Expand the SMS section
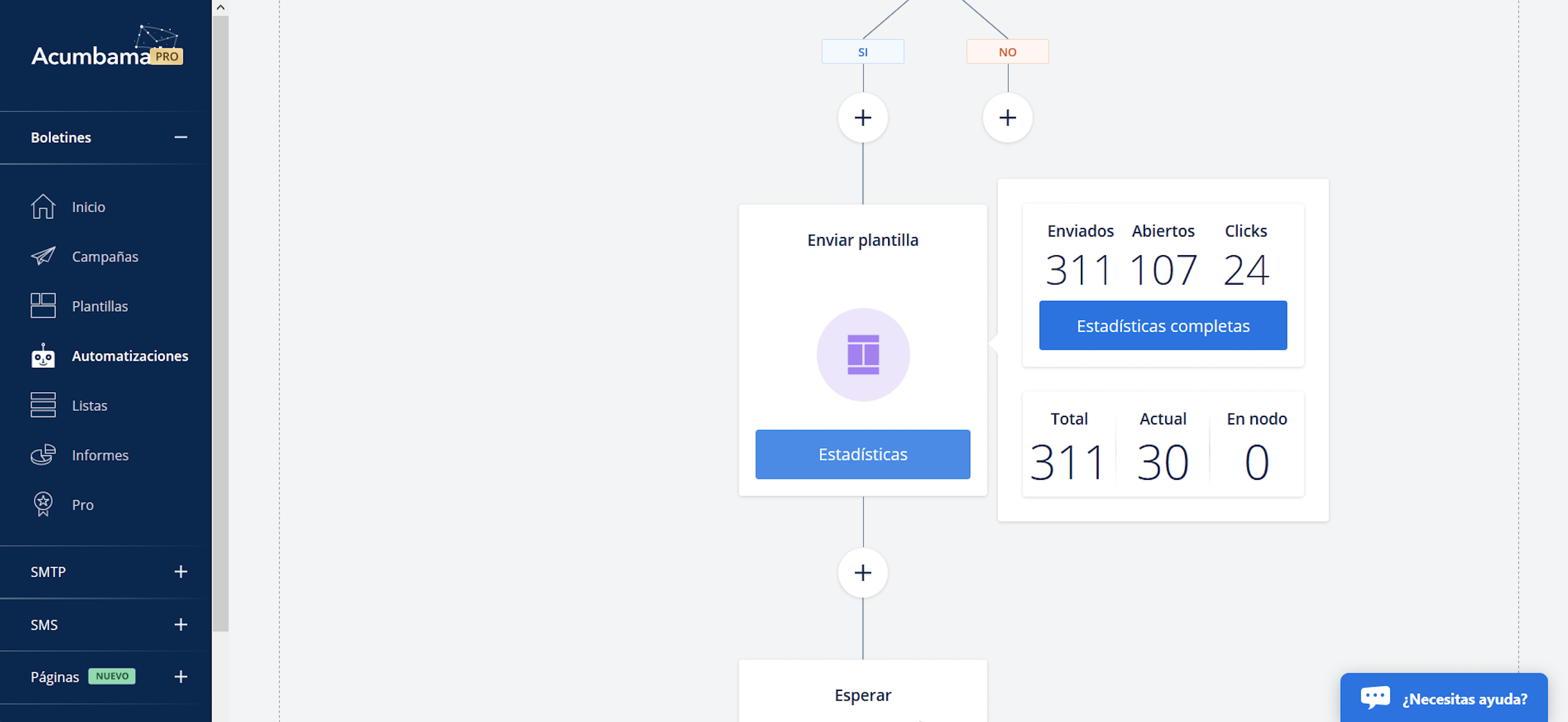The height and width of the screenshot is (722, 1568). pos(180,625)
